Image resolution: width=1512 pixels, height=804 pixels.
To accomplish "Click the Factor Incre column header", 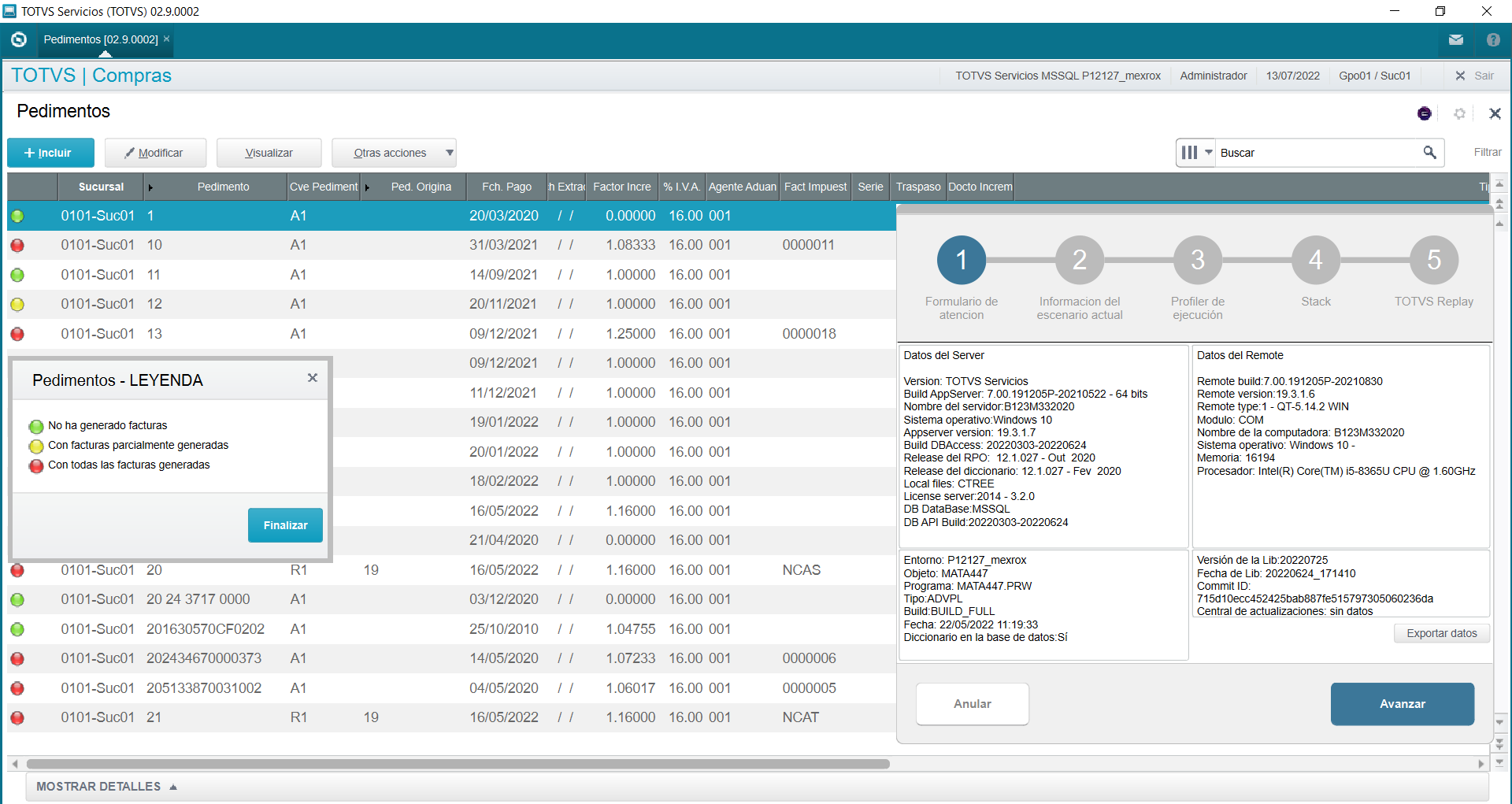I will click(x=621, y=187).
